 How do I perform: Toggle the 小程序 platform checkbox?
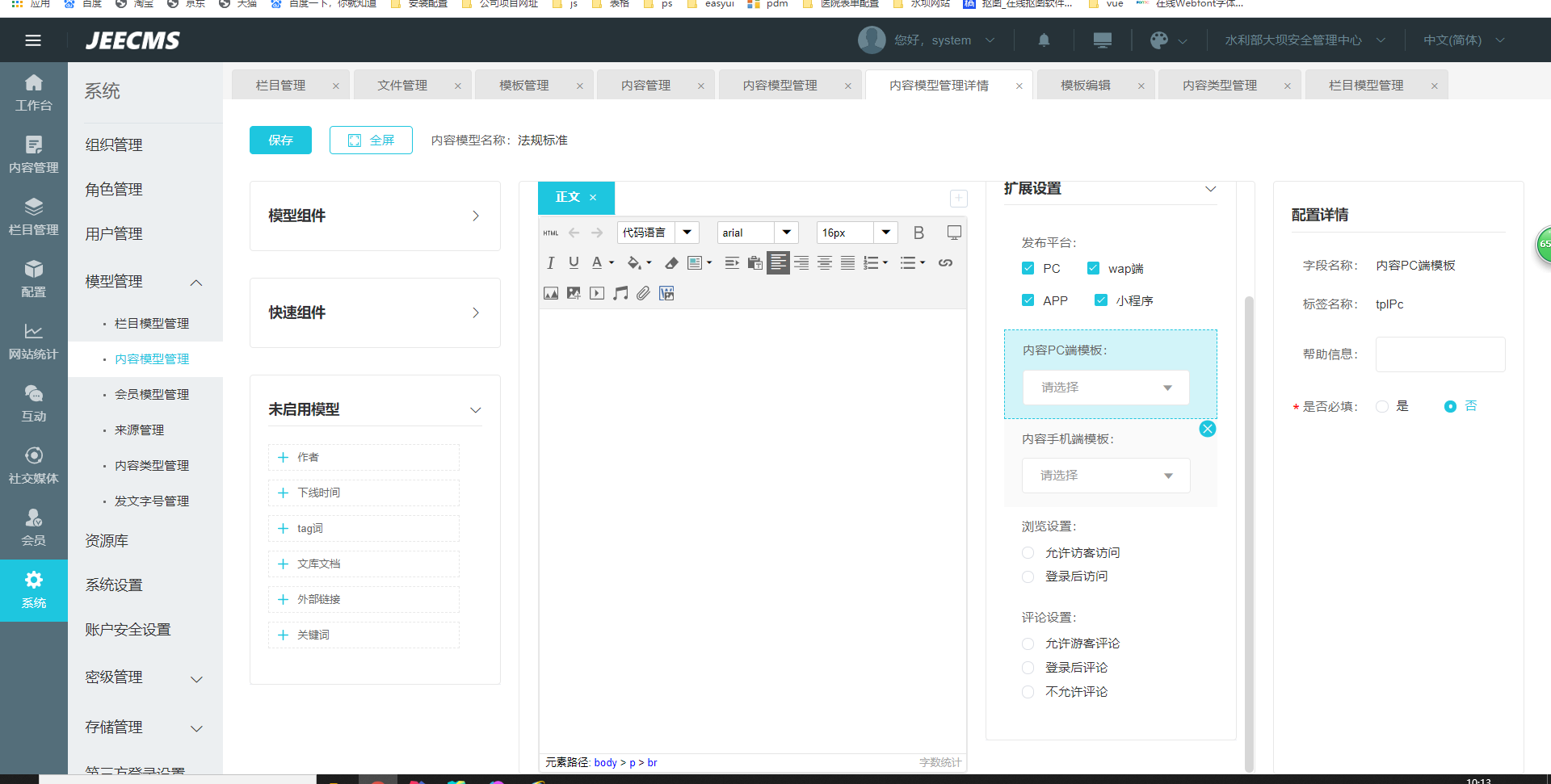(x=1101, y=300)
